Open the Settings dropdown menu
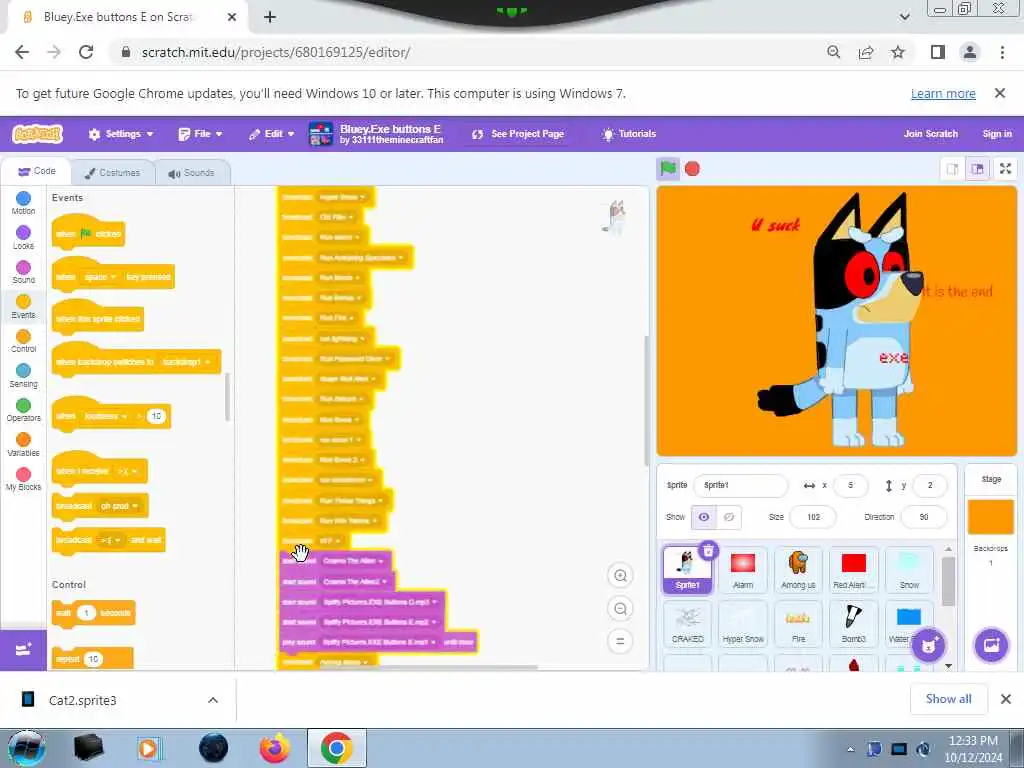Screen dimensions: 1024x768 (x=121, y=134)
